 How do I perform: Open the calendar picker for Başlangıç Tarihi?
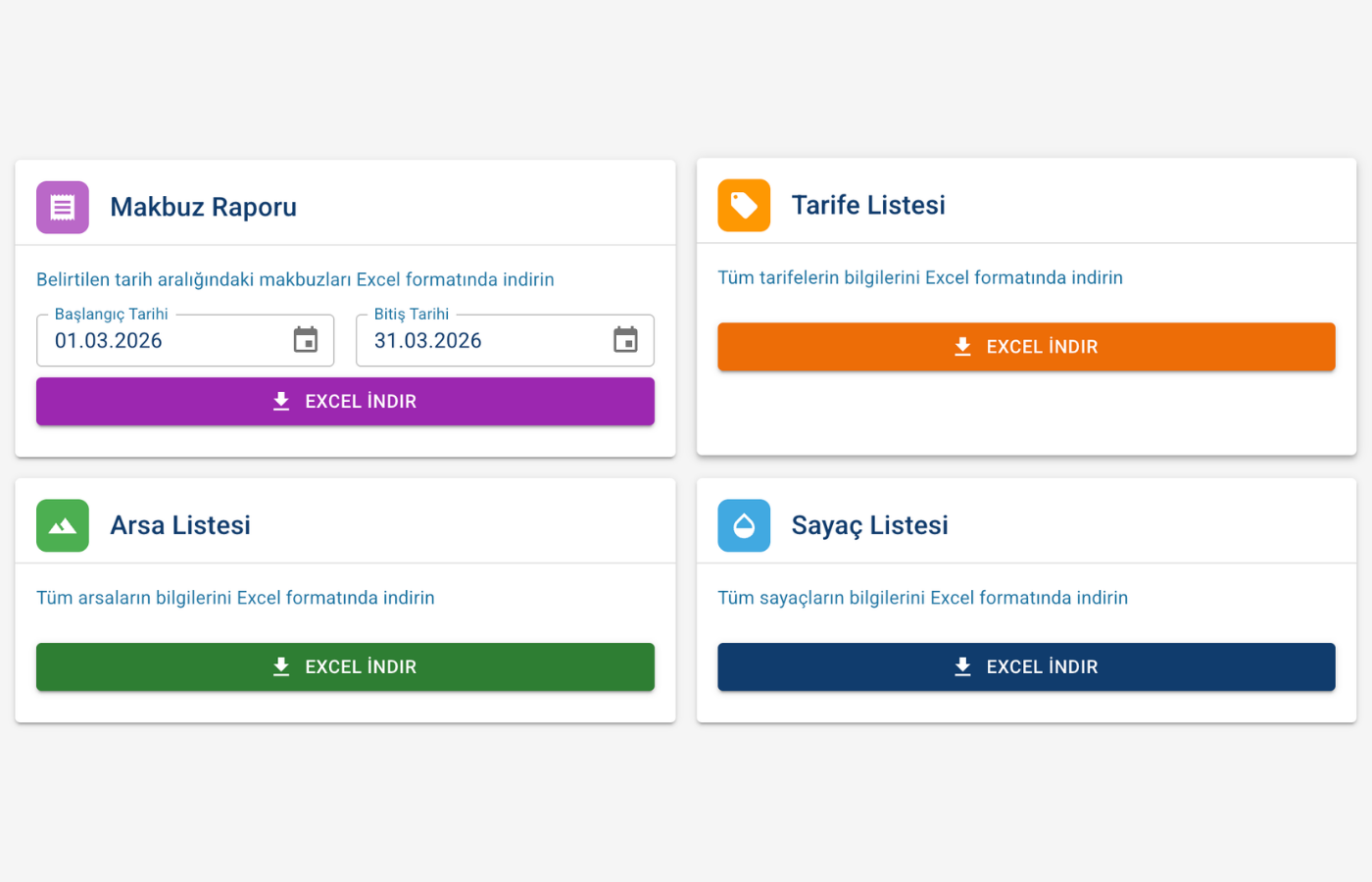point(306,340)
